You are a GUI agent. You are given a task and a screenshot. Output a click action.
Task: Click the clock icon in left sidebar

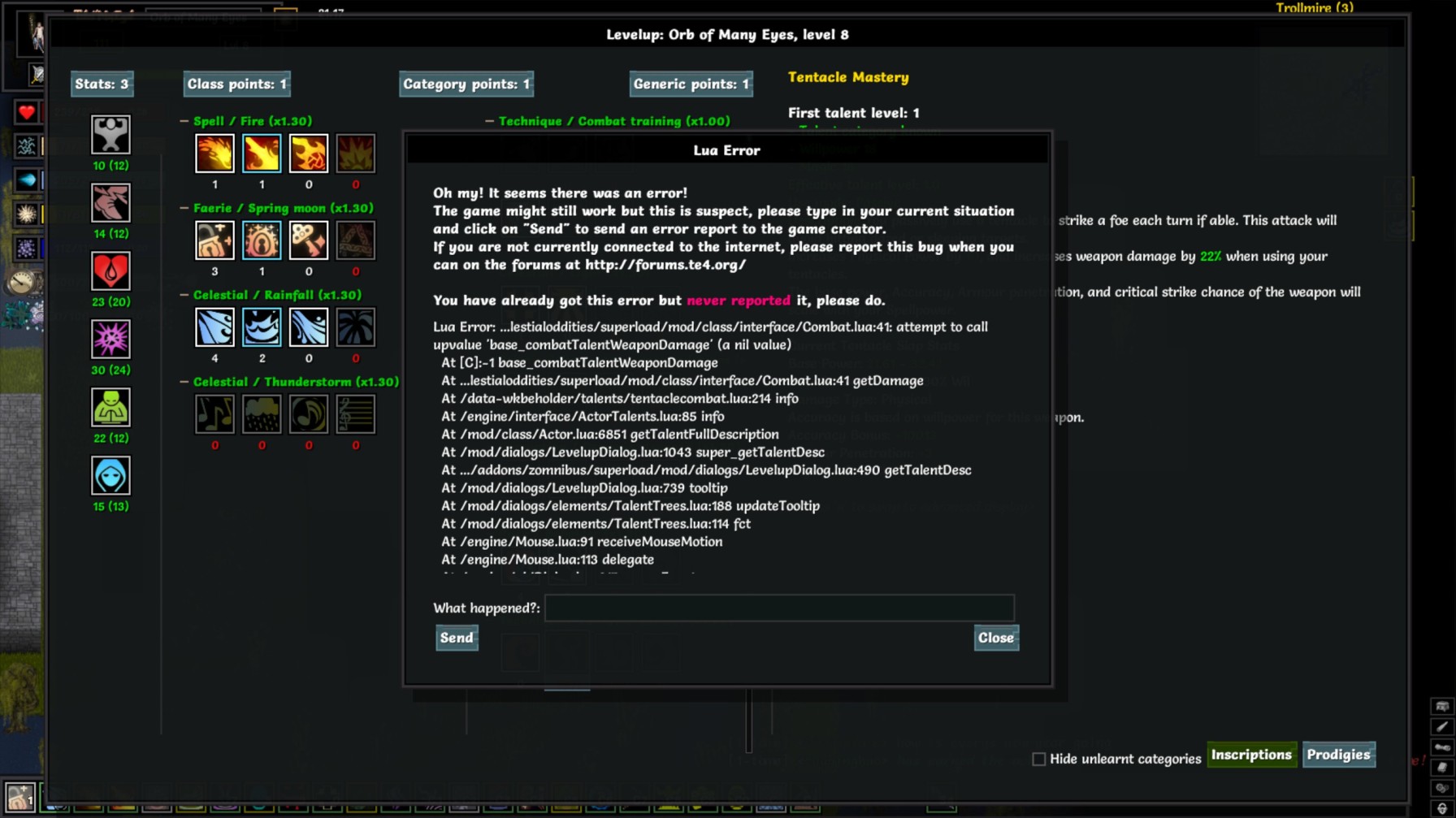coord(22,283)
